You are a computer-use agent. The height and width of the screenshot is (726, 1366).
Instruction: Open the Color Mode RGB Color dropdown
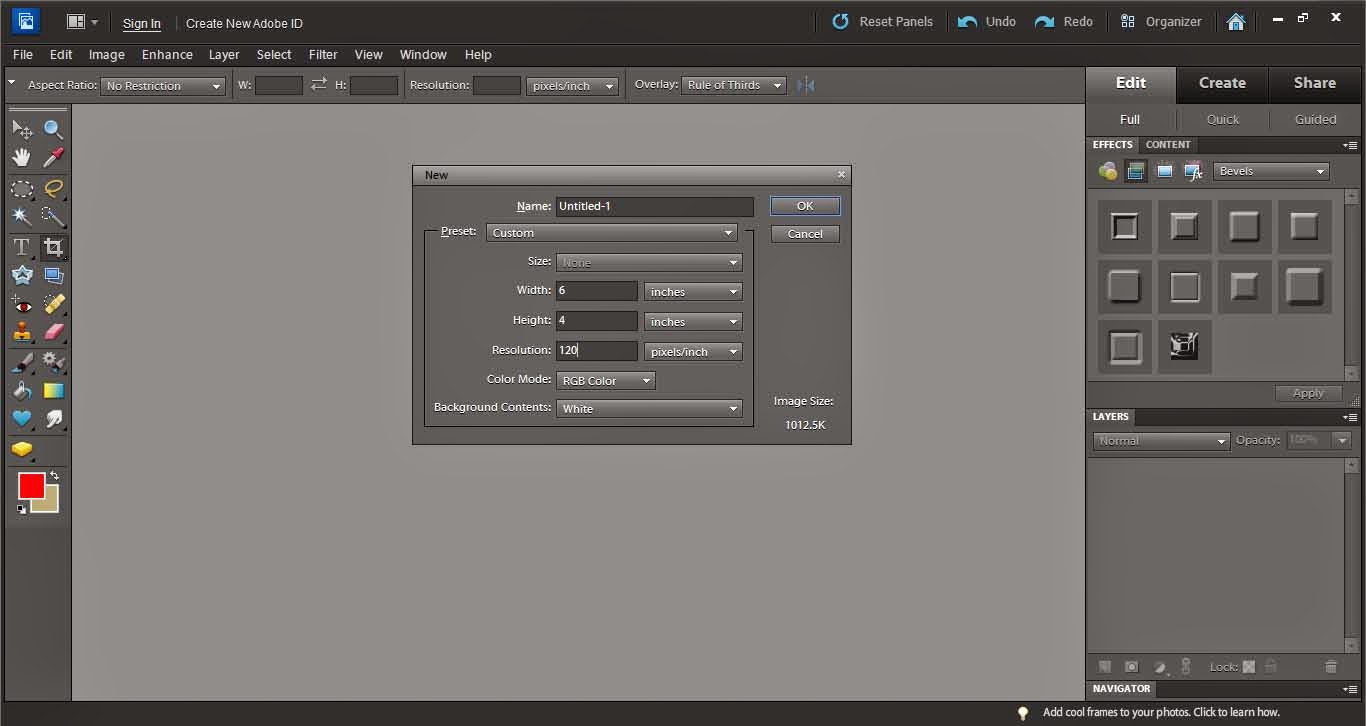[x=605, y=381]
